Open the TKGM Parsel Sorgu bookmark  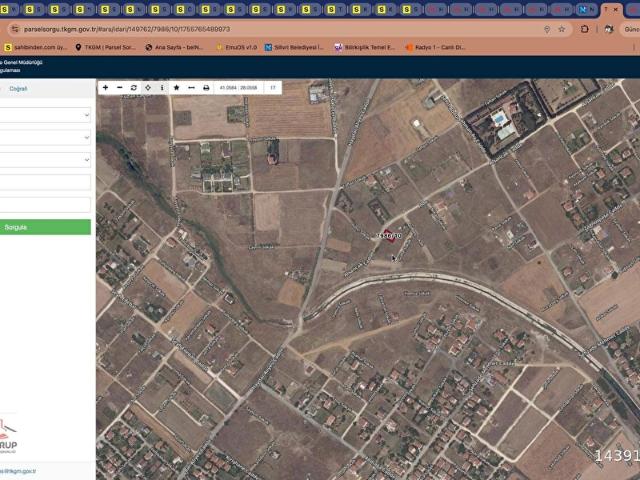click(108, 47)
